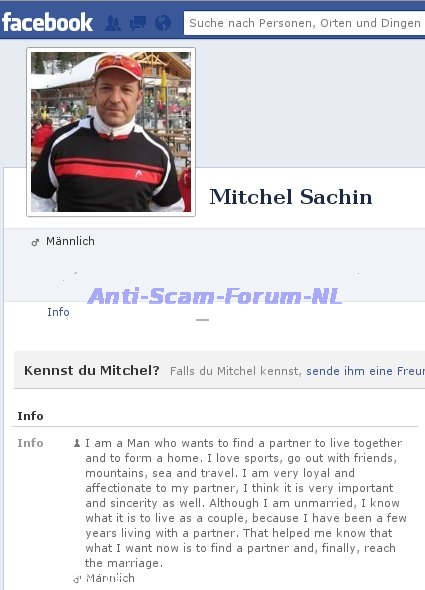Click the top Männlich gender text
Image resolution: width=425 pixels, height=590 pixels.
click(70, 241)
